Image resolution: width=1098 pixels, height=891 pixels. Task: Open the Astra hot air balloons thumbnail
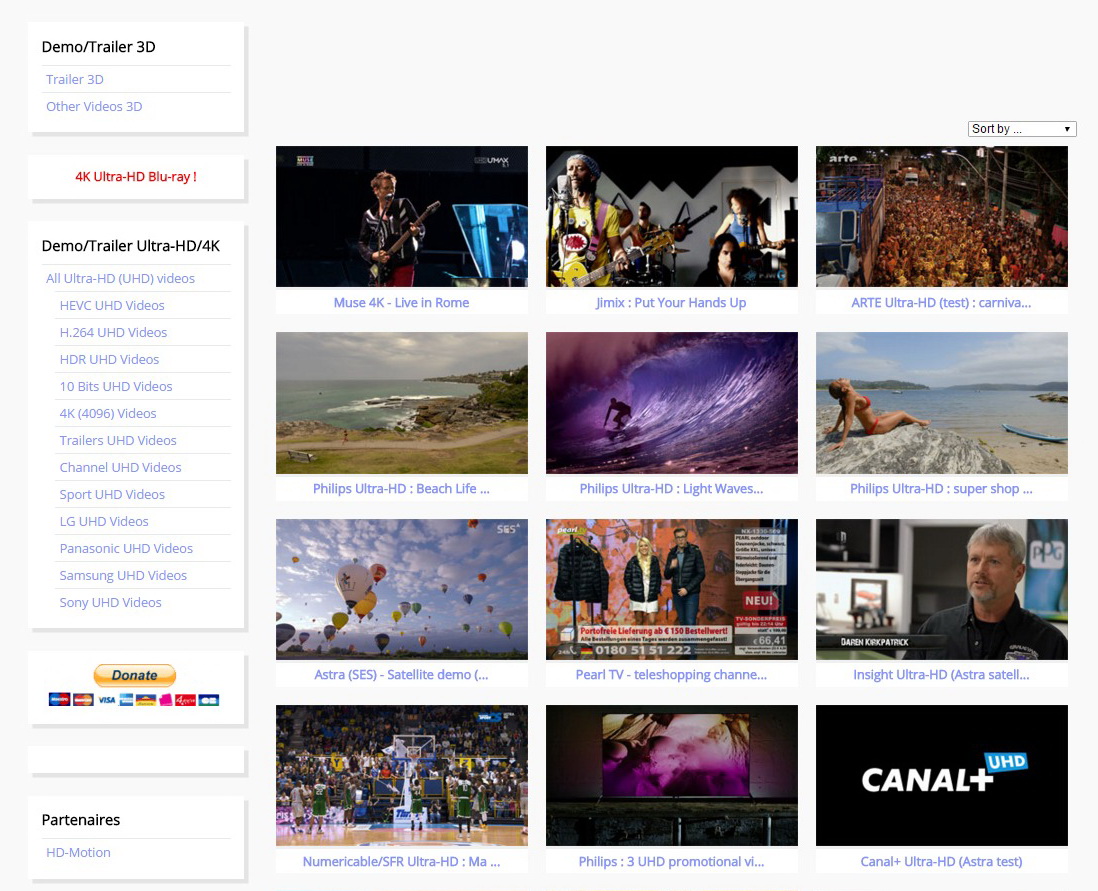coord(402,589)
